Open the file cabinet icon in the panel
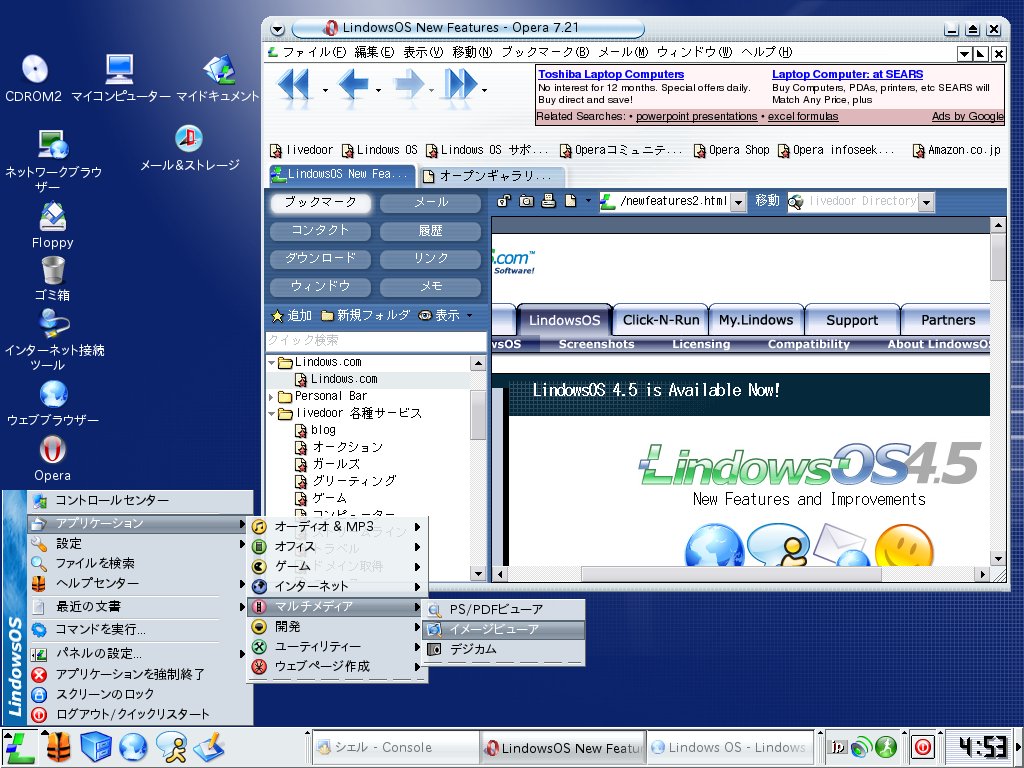 click(x=96, y=747)
